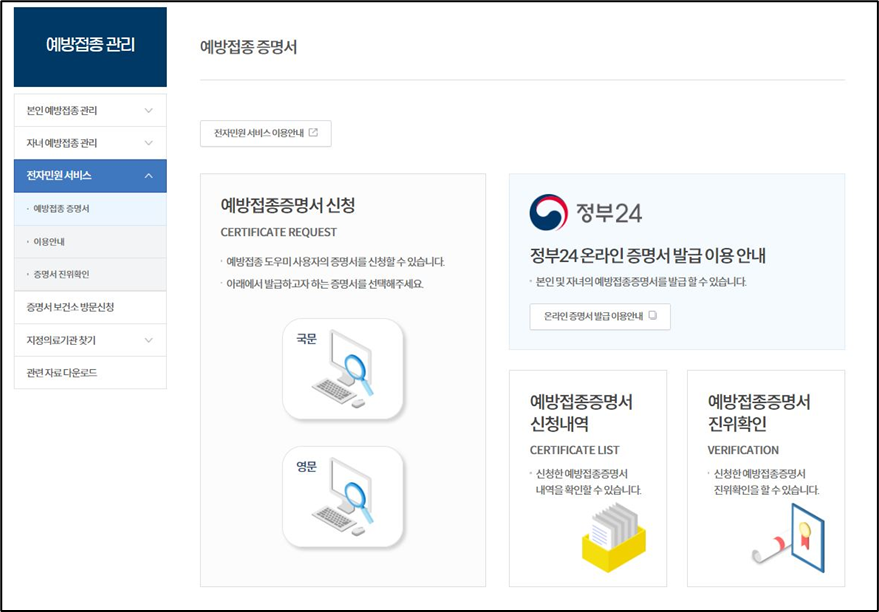Click 정부24 온라인 증명서 발급 이용 안내 heading
Screen dimensions: 879x612
coord(647,256)
